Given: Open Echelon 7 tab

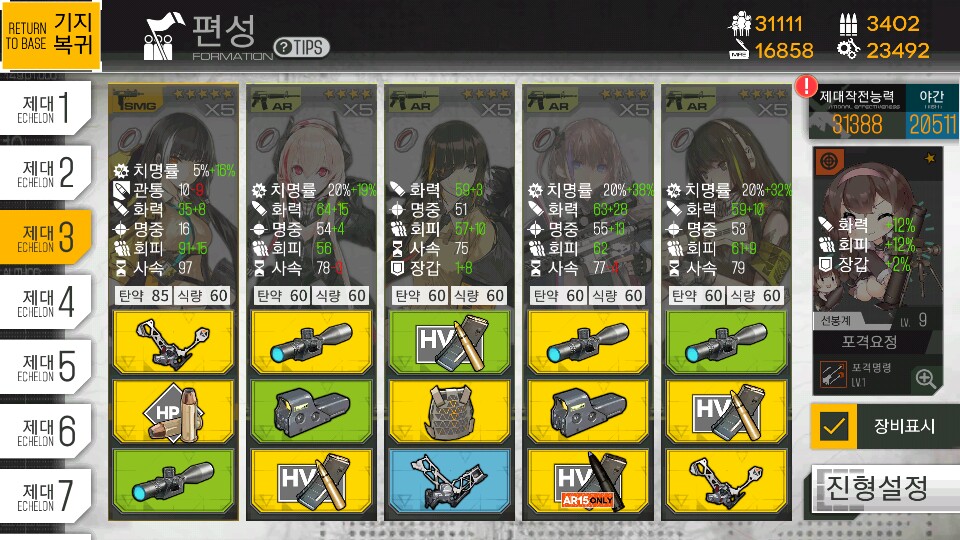Looking at the screenshot, I should click(x=46, y=497).
